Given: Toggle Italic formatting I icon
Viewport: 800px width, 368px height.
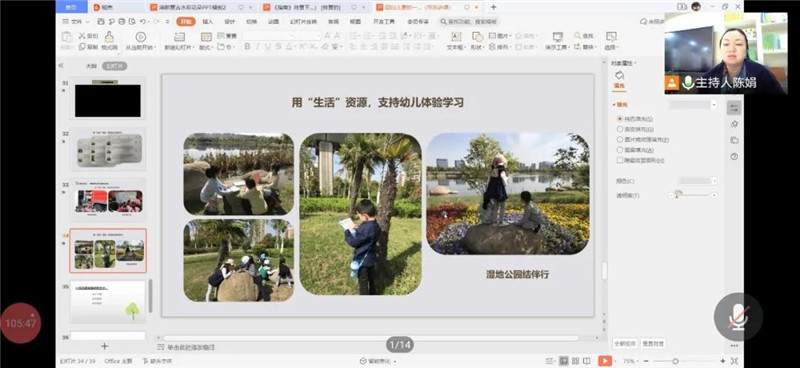Looking at the screenshot, I should (x=258, y=46).
